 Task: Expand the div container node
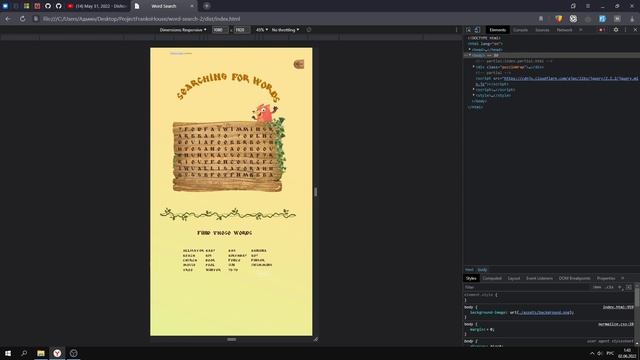point(474,67)
